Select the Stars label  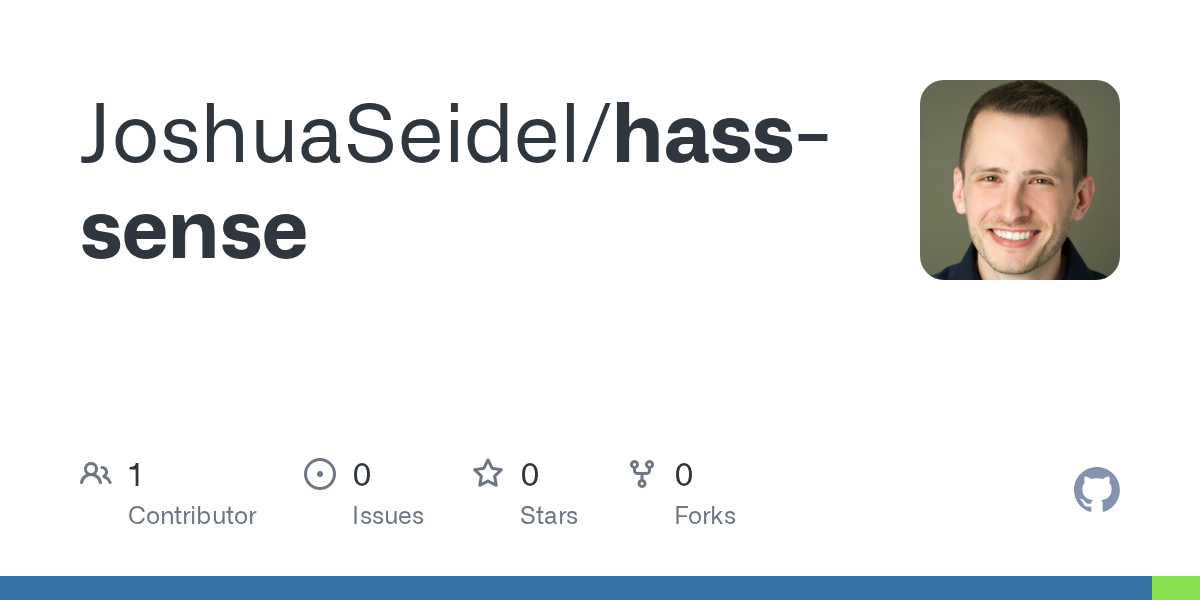548,516
